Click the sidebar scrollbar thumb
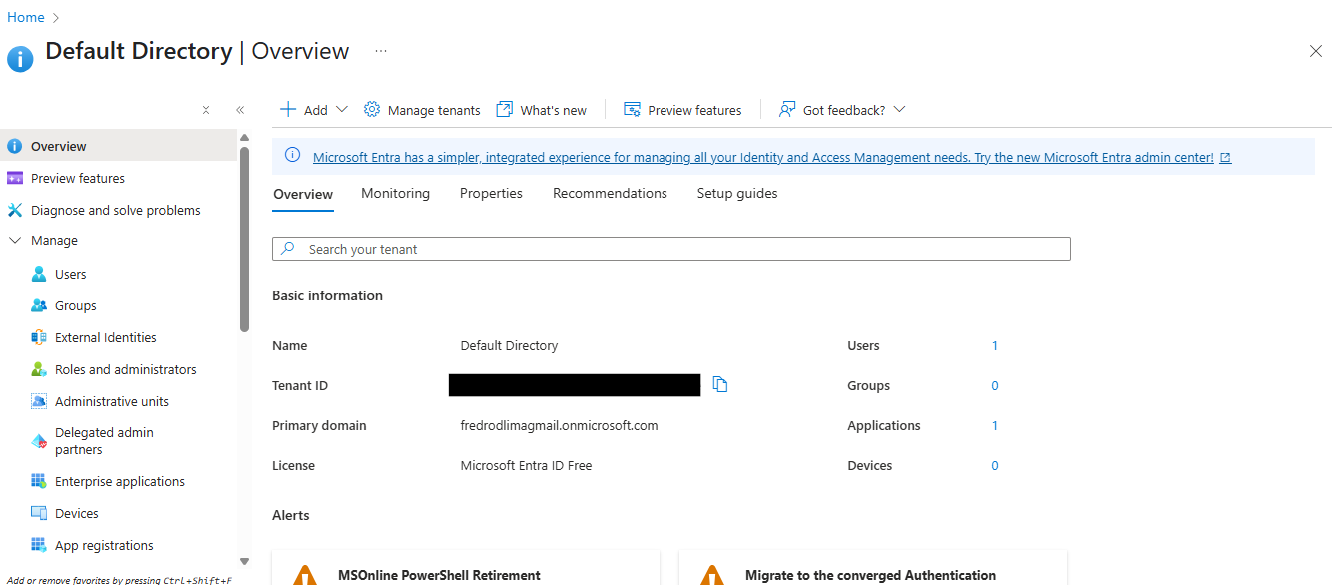Image resolution: width=1335 pixels, height=585 pixels. (x=244, y=238)
